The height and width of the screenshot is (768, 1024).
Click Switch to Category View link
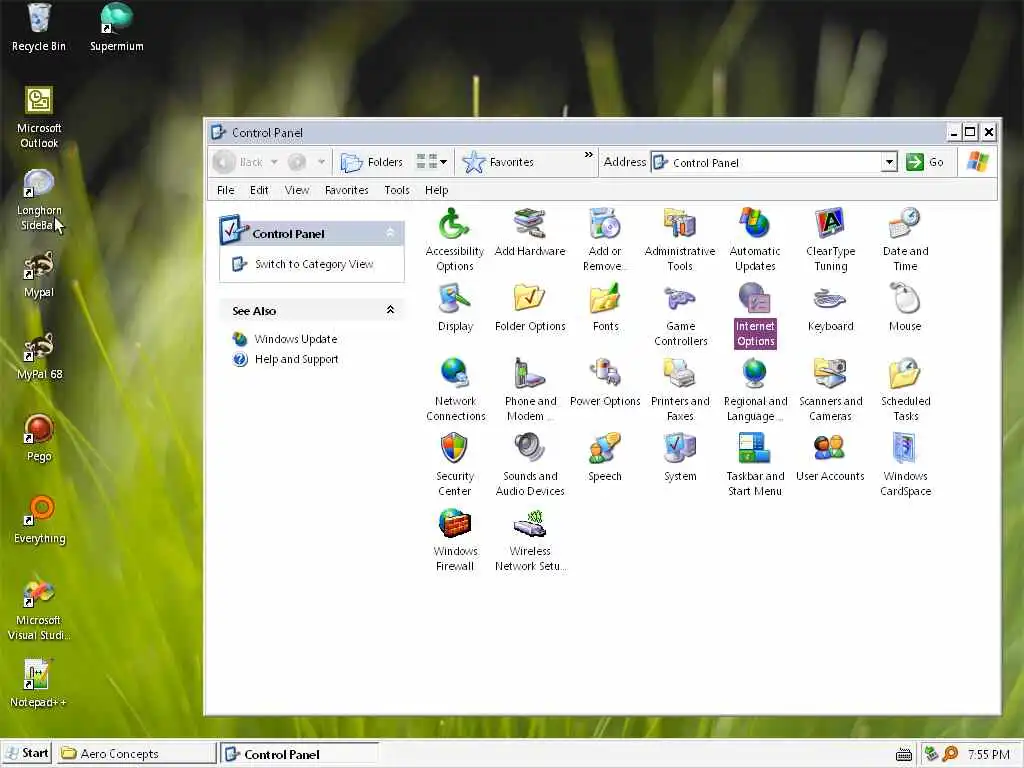(313, 264)
